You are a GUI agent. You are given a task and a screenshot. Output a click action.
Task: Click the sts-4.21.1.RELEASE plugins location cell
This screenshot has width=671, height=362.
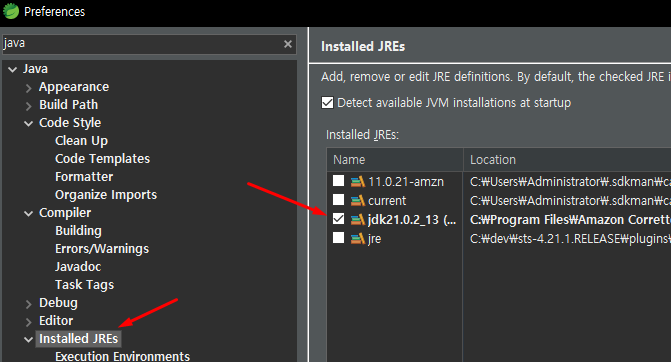[570, 239]
